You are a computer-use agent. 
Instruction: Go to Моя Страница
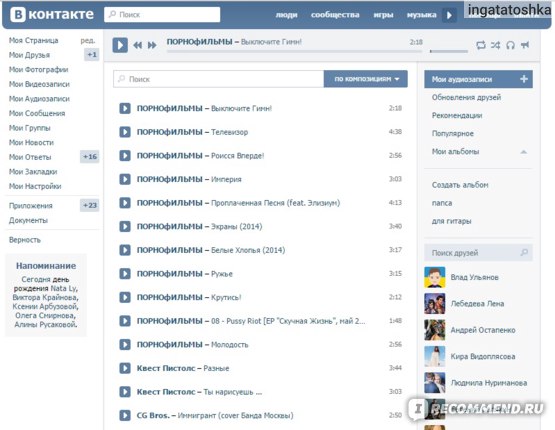[x=34, y=40]
